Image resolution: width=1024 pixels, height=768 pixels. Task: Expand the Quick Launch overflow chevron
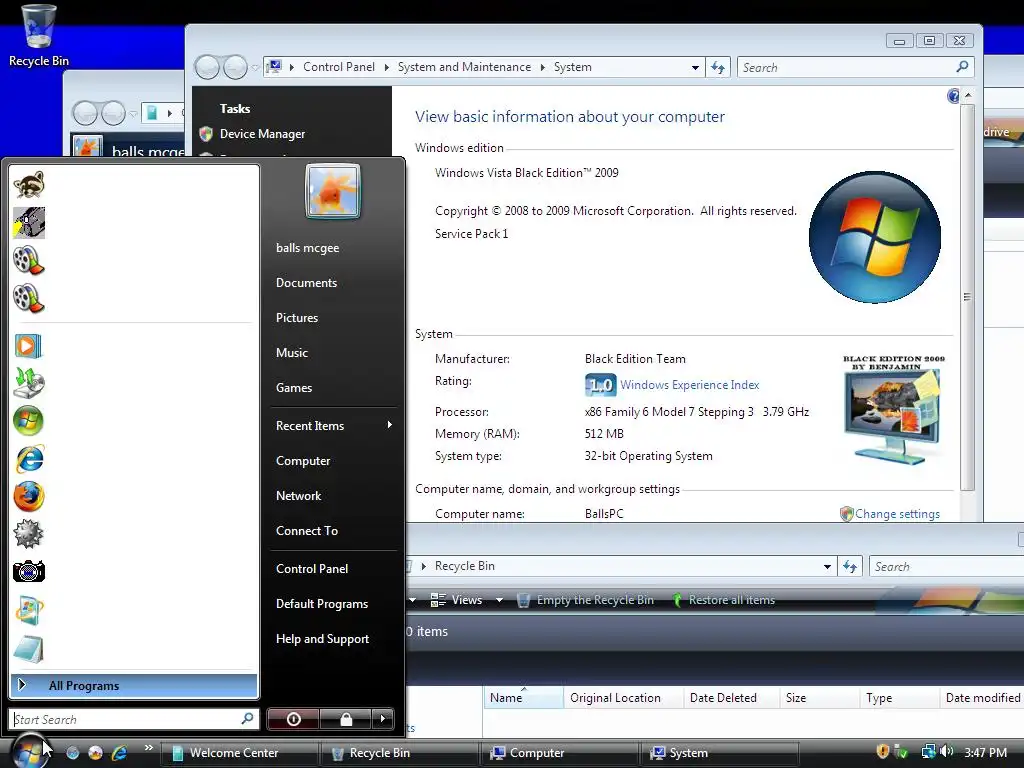click(x=148, y=748)
